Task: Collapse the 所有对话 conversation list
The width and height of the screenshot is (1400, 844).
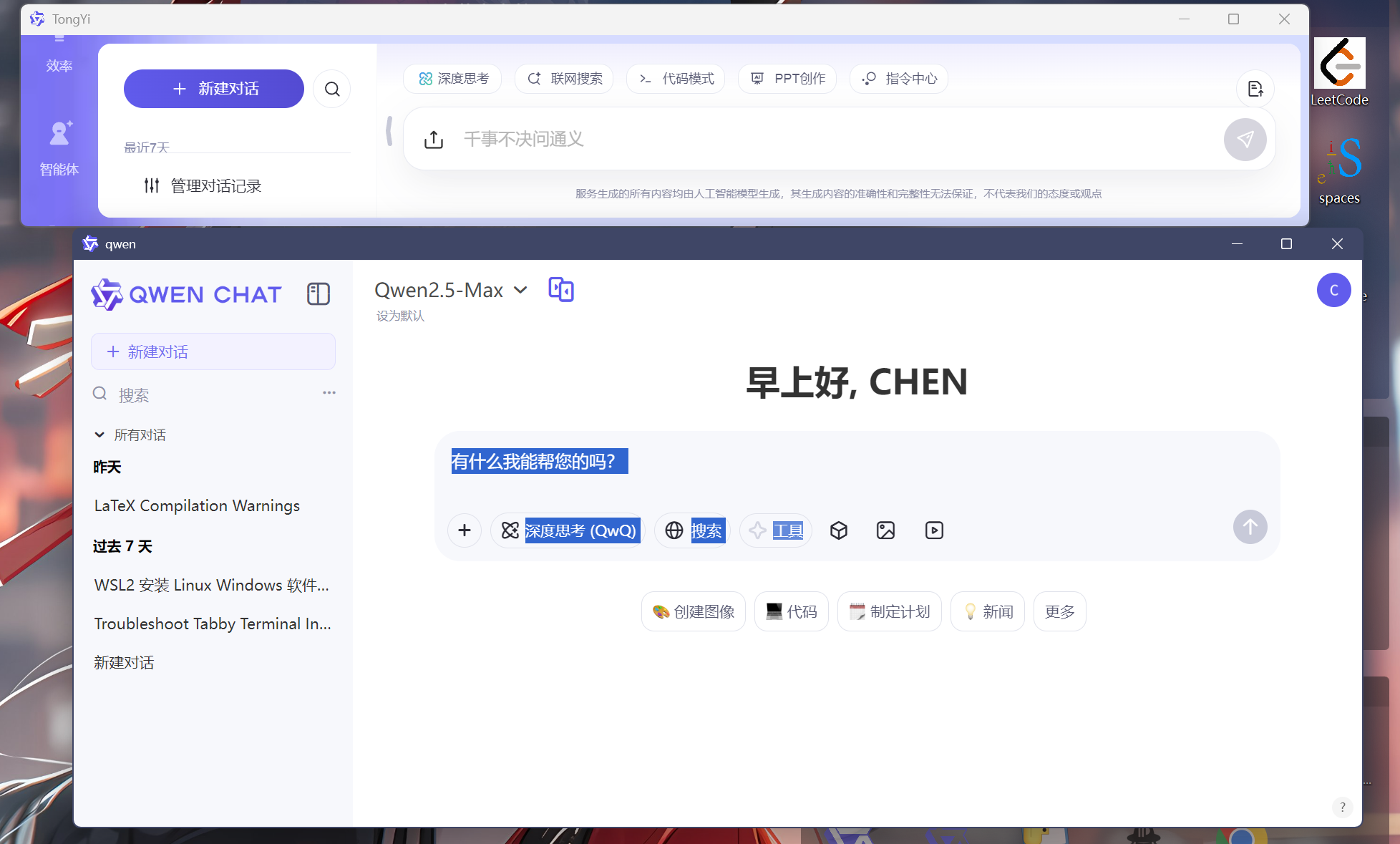Action: pyautogui.click(x=99, y=435)
